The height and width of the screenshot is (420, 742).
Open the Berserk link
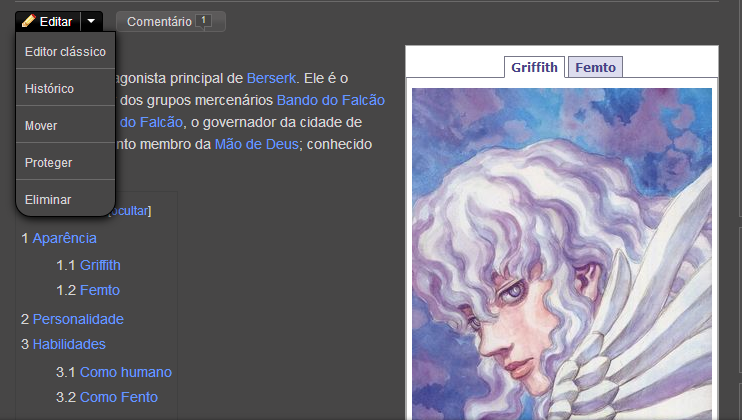(x=272, y=78)
